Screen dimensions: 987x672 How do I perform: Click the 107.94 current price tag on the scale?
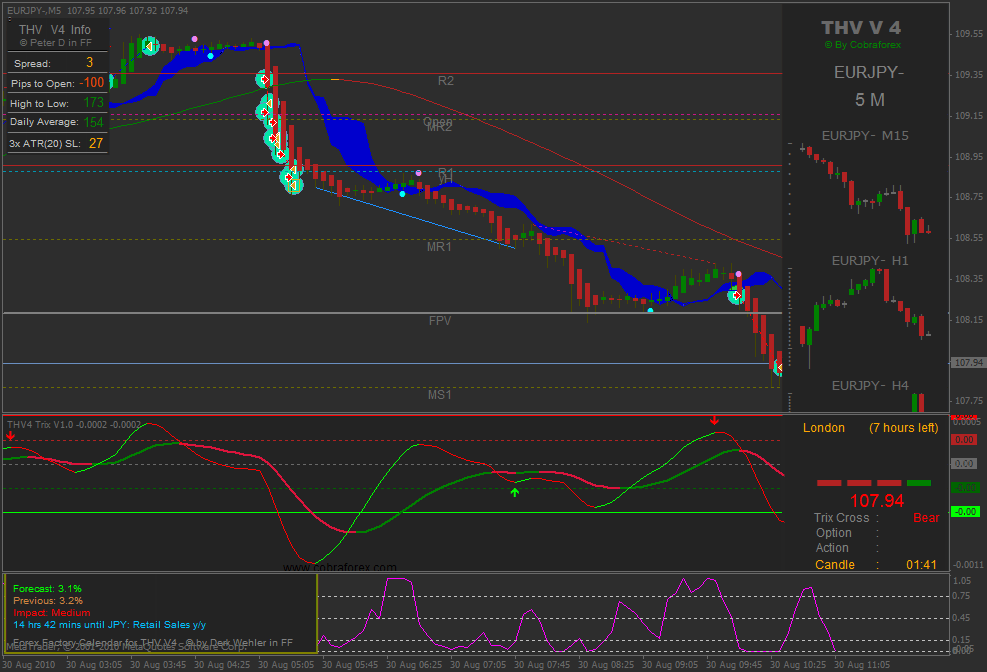coord(968,362)
